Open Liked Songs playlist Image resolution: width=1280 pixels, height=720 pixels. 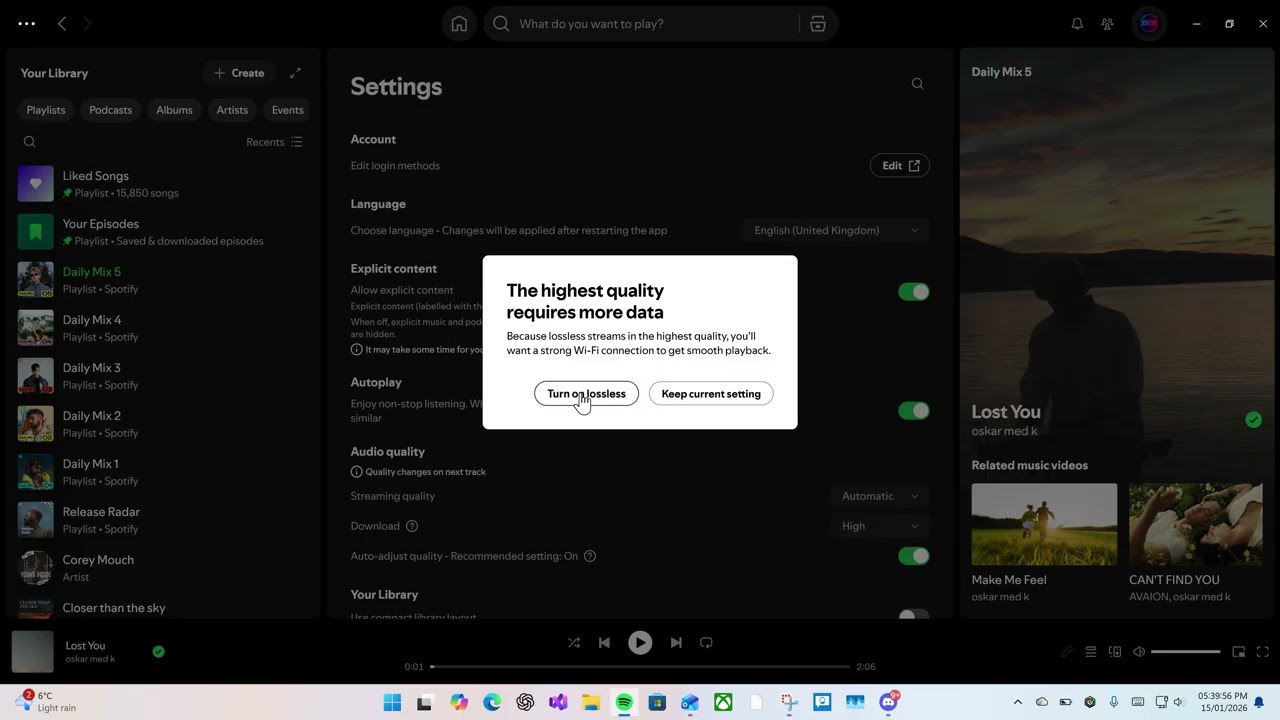[163, 184]
